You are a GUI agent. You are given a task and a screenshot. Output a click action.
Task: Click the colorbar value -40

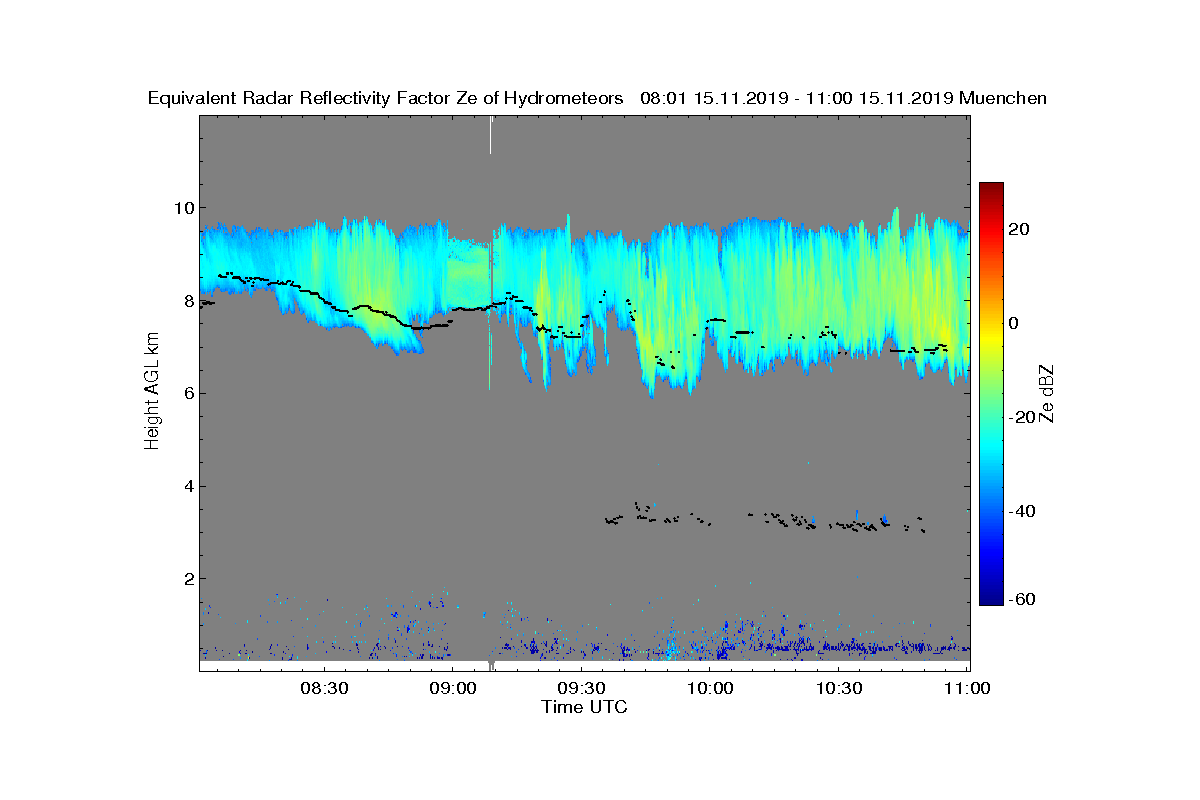1023,511
